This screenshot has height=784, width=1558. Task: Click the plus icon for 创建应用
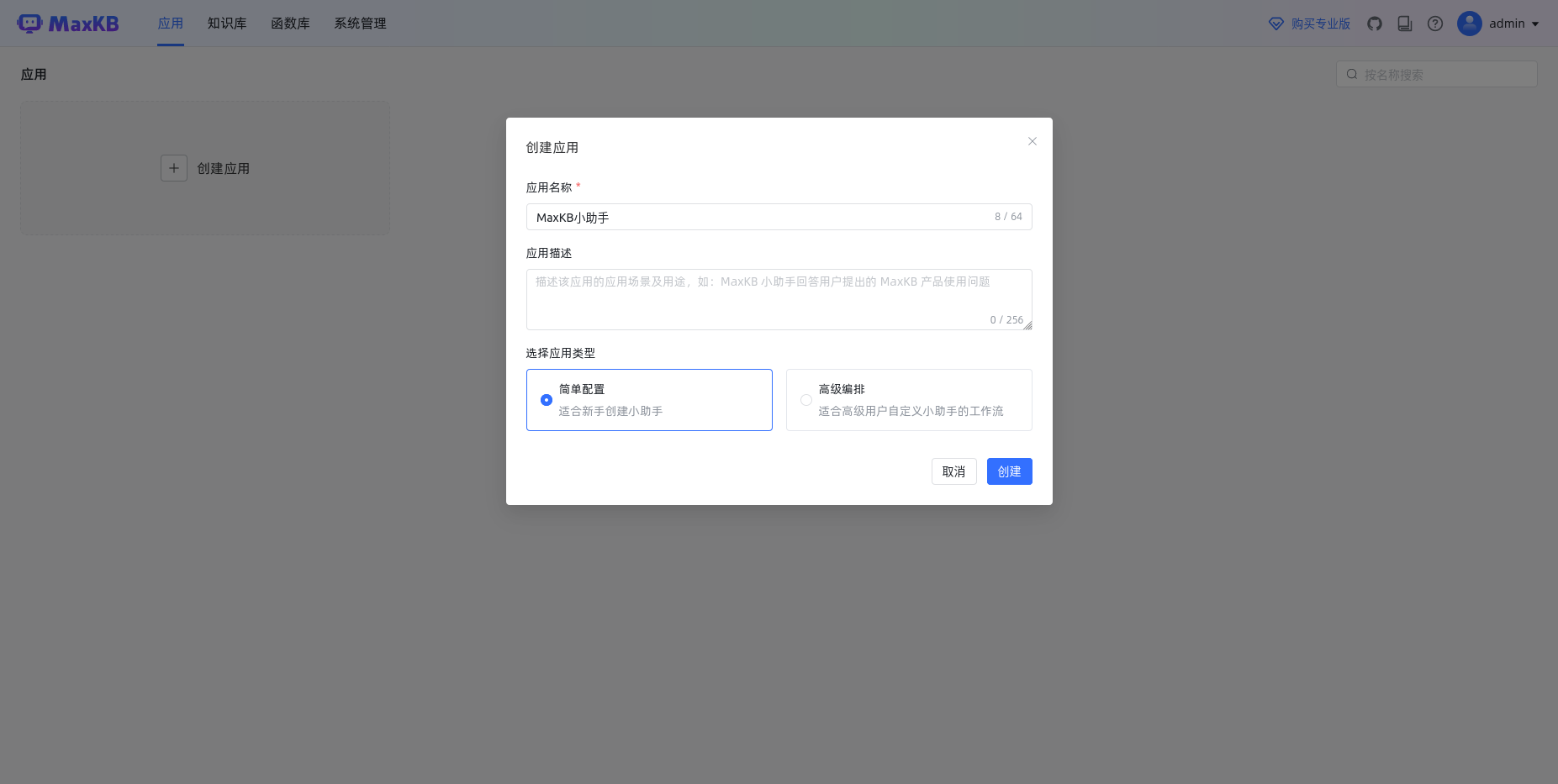pyautogui.click(x=174, y=168)
